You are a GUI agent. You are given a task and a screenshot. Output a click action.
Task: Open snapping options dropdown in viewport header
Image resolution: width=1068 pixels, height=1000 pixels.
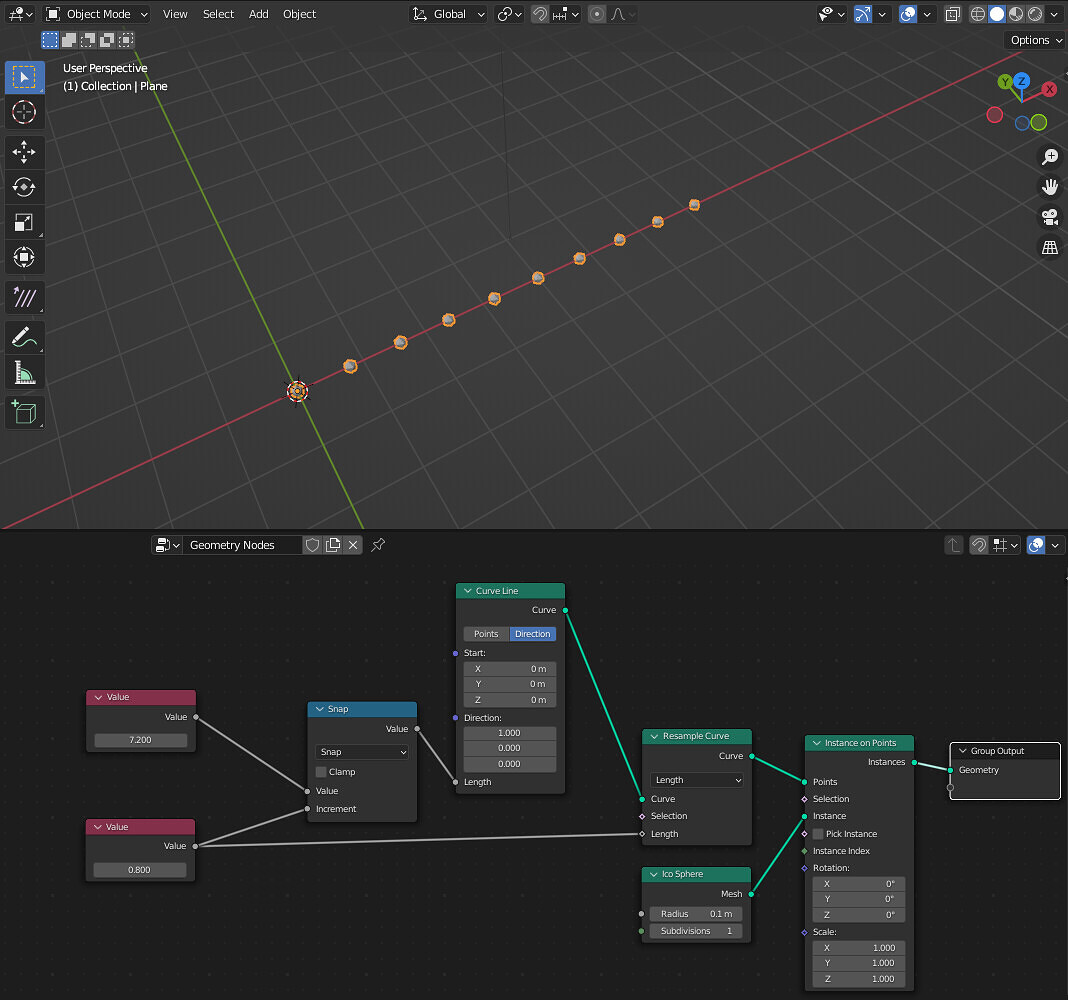tap(566, 14)
